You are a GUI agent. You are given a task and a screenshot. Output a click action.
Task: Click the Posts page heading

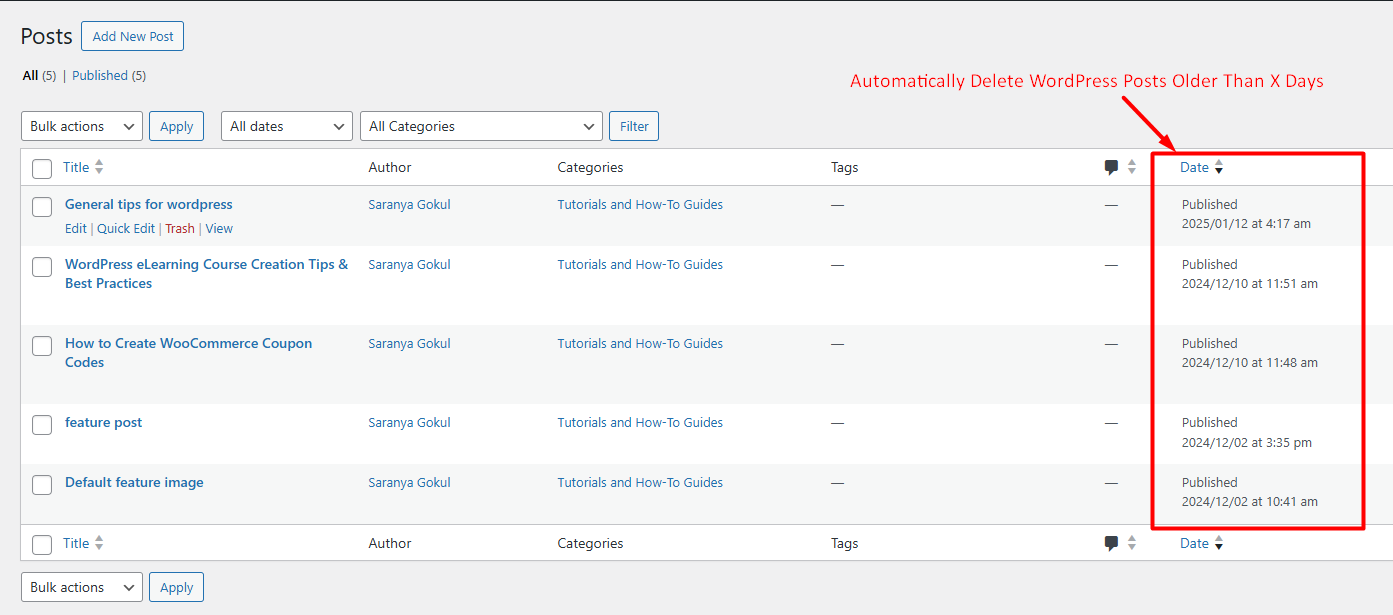pos(47,36)
